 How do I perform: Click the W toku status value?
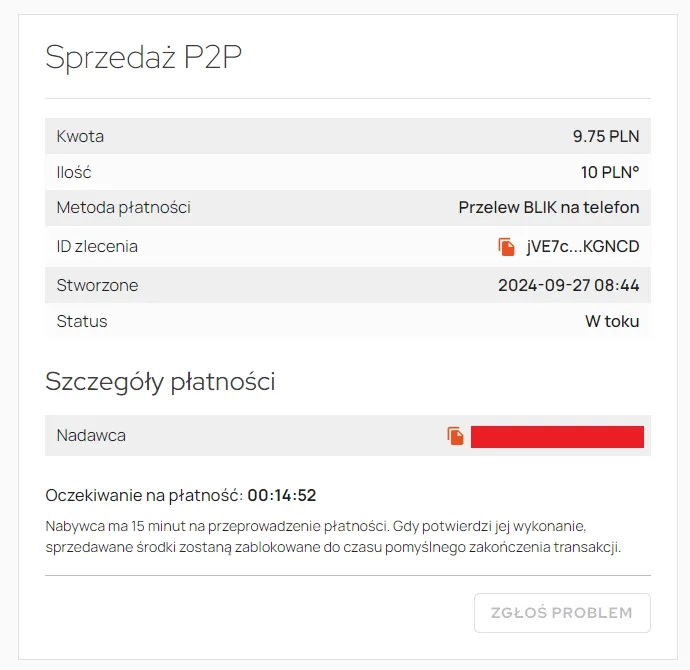pos(612,321)
